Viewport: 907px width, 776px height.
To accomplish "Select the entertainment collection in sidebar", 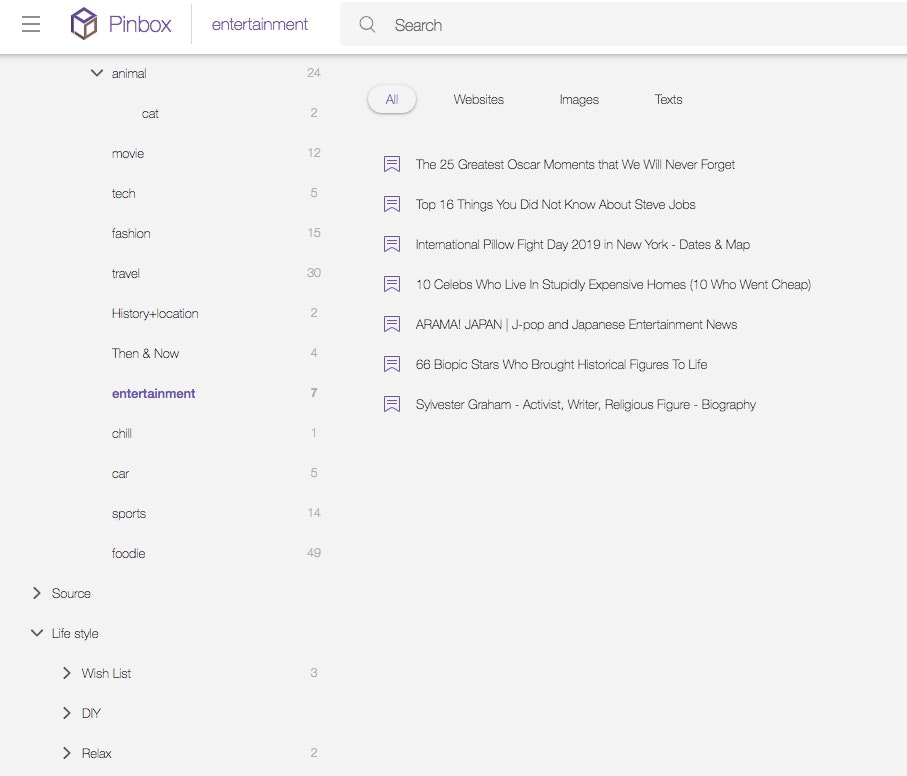I will tap(153, 393).
